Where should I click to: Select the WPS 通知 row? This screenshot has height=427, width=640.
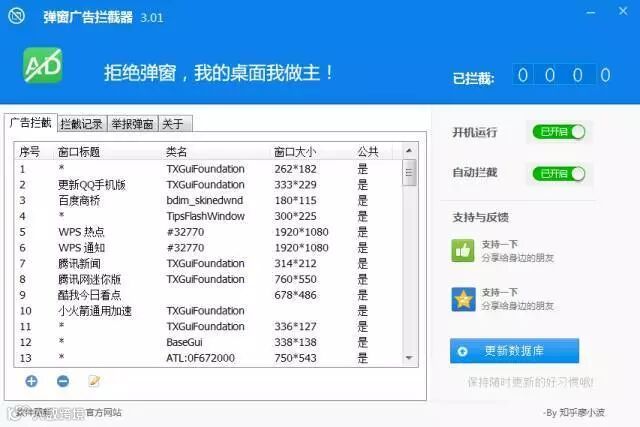[208, 248]
